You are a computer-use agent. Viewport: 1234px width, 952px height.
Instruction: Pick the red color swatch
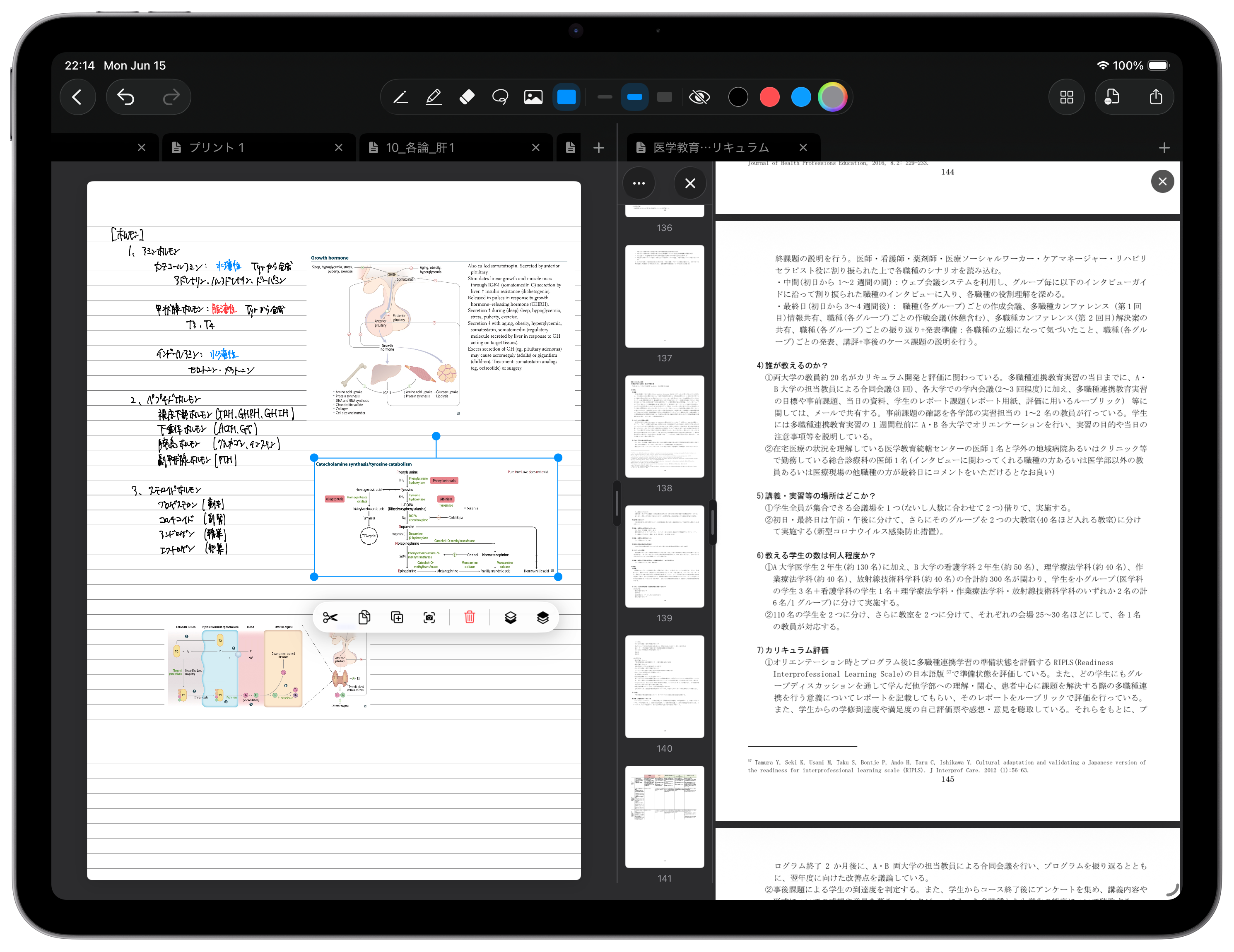[769, 97]
